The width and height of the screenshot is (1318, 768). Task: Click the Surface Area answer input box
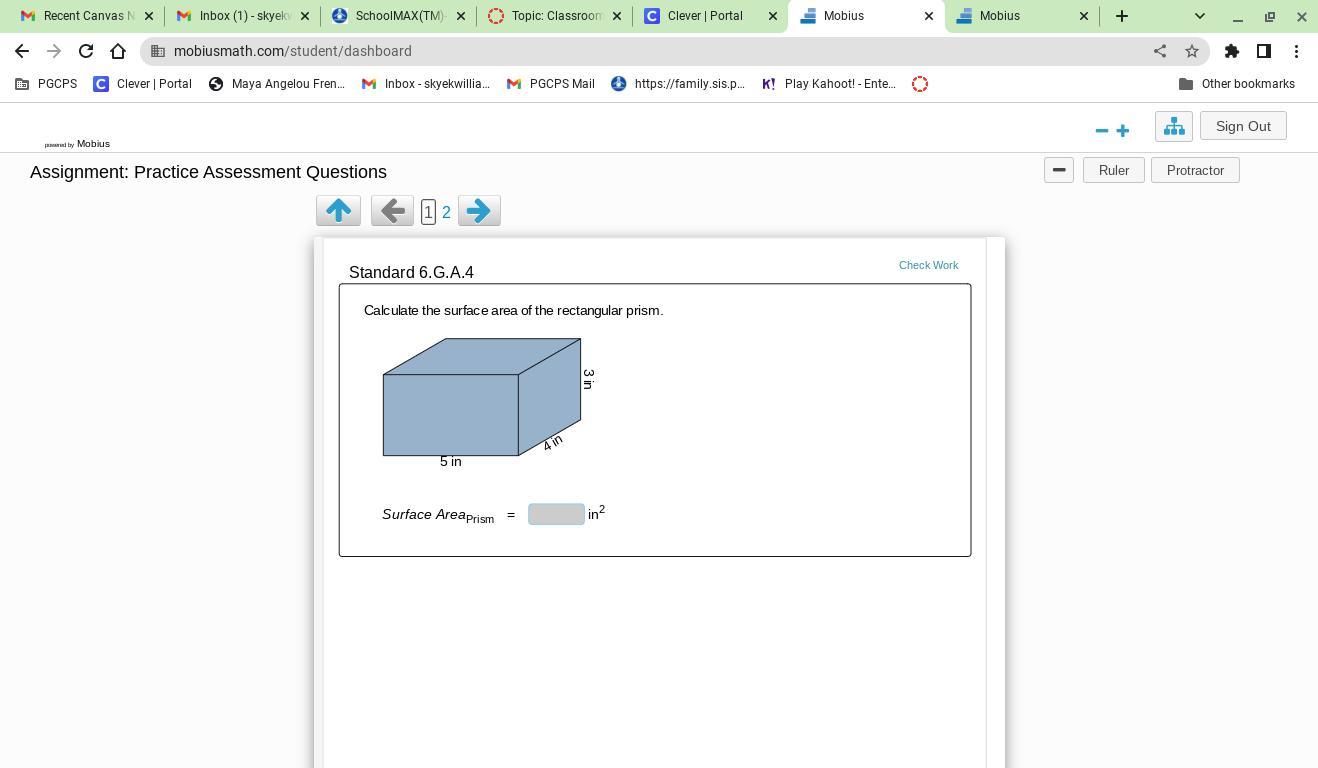pyautogui.click(x=556, y=514)
